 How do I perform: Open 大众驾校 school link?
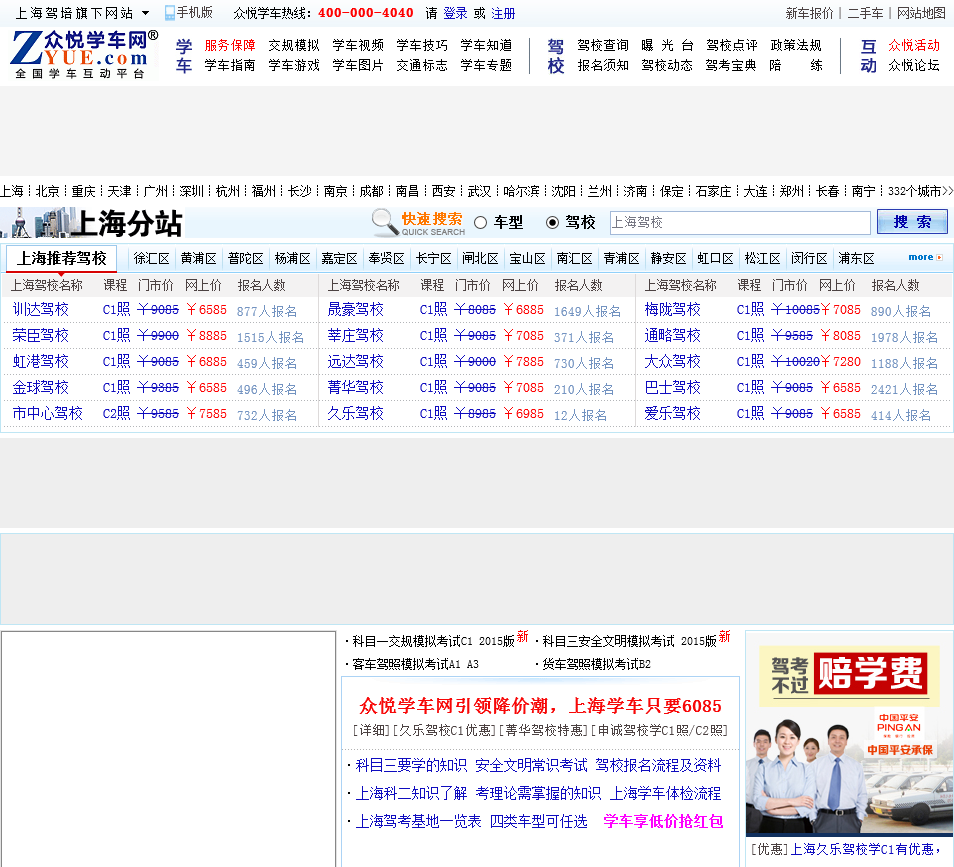[673, 362]
